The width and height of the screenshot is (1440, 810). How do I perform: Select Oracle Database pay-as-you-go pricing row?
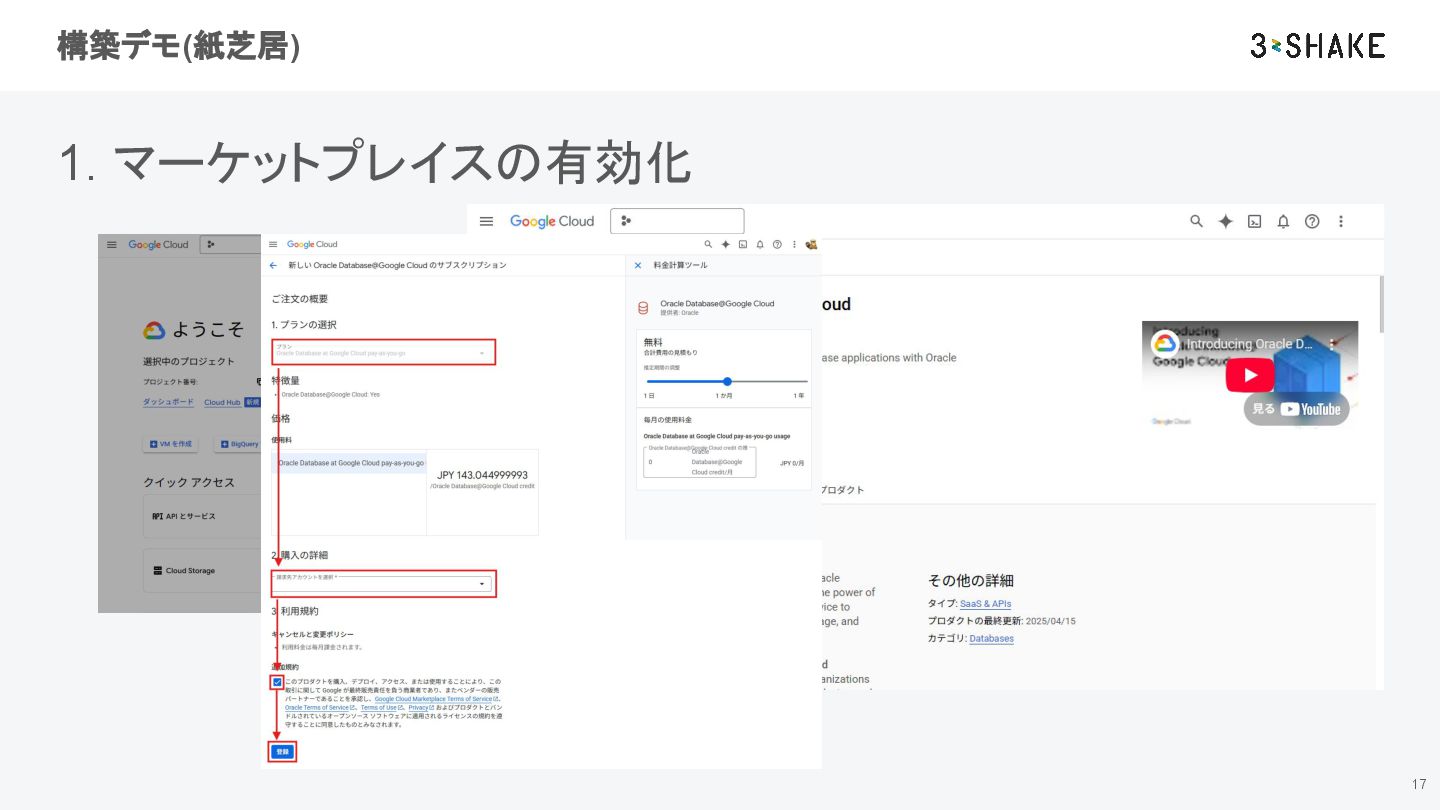coord(349,463)
